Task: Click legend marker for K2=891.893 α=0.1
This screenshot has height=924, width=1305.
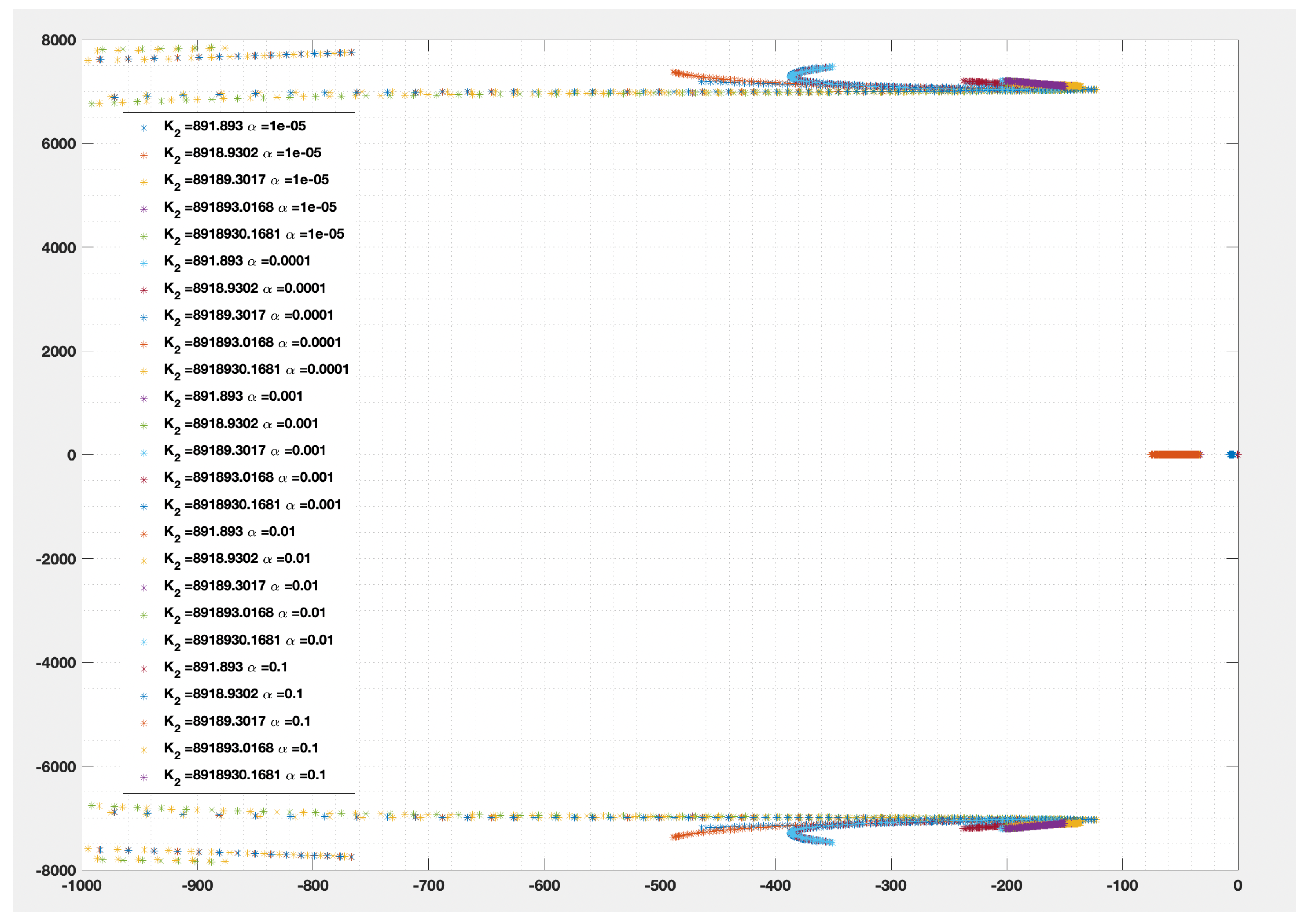Action: pyautogui.click(x=144, y=669)
